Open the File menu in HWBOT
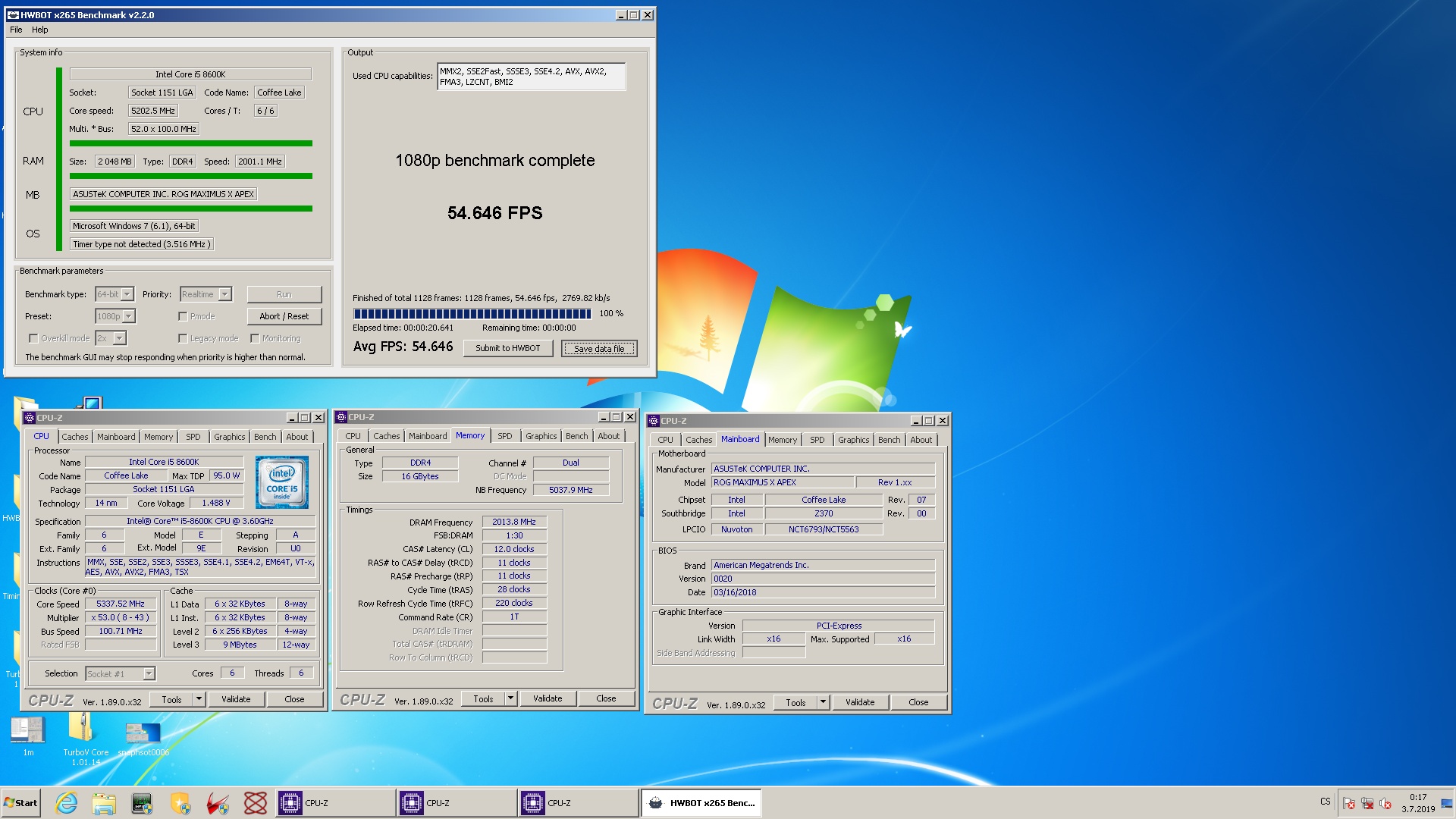Screen dimensions: 1456x819 pos(16,30)
